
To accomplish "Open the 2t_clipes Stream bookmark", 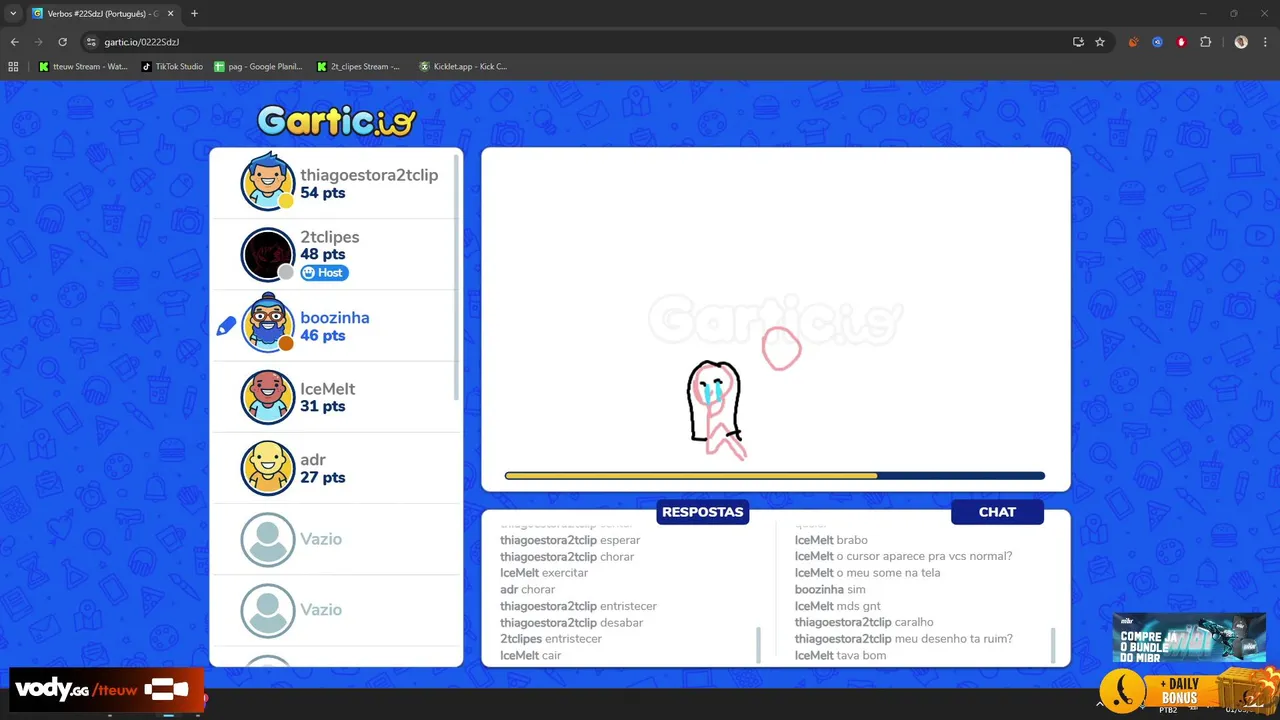I will click(358, 67).
